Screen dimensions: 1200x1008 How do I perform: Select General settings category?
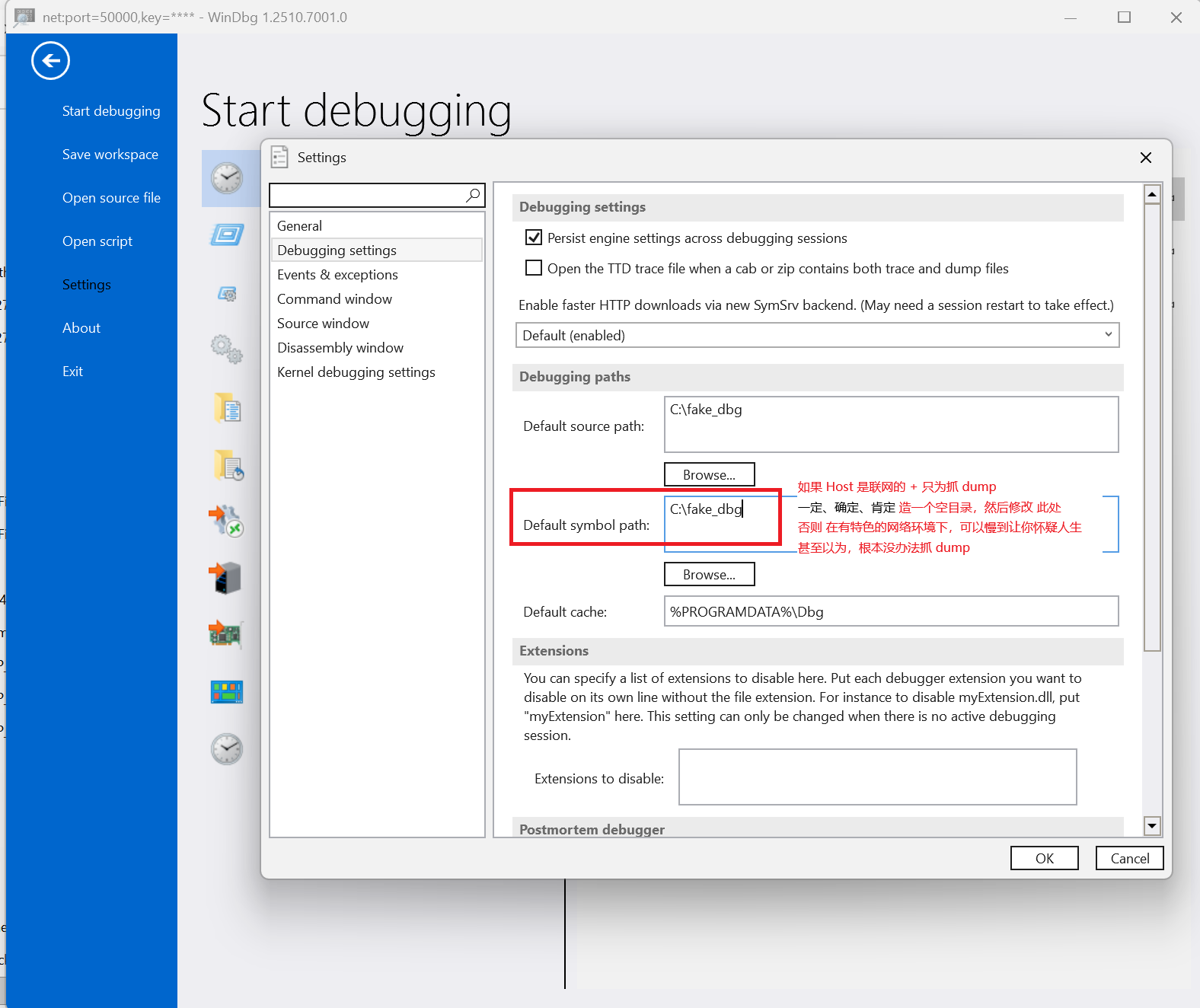[x=377, y=226]
